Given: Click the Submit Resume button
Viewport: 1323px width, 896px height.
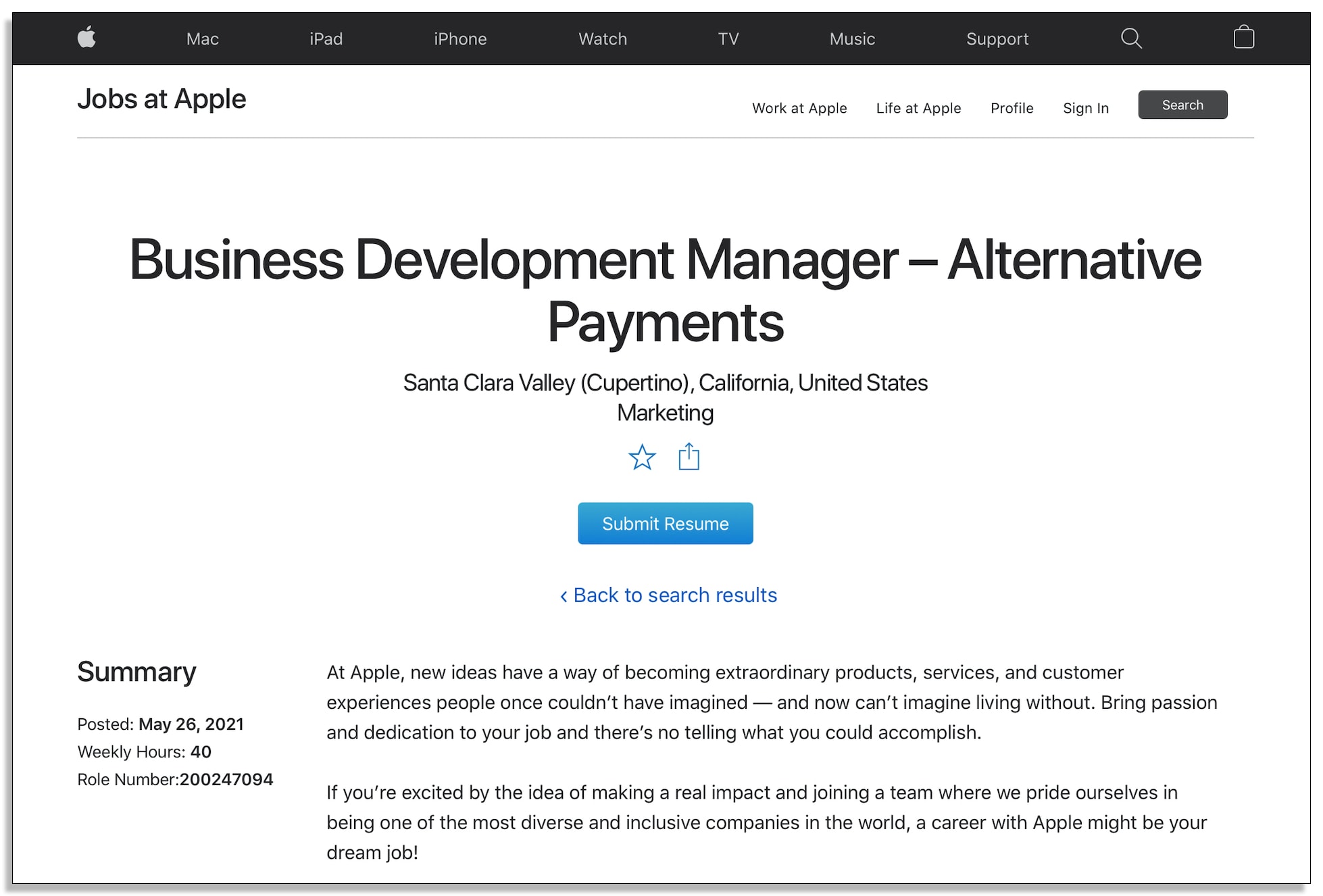Looking at the screenshot, I should point(665,524).
